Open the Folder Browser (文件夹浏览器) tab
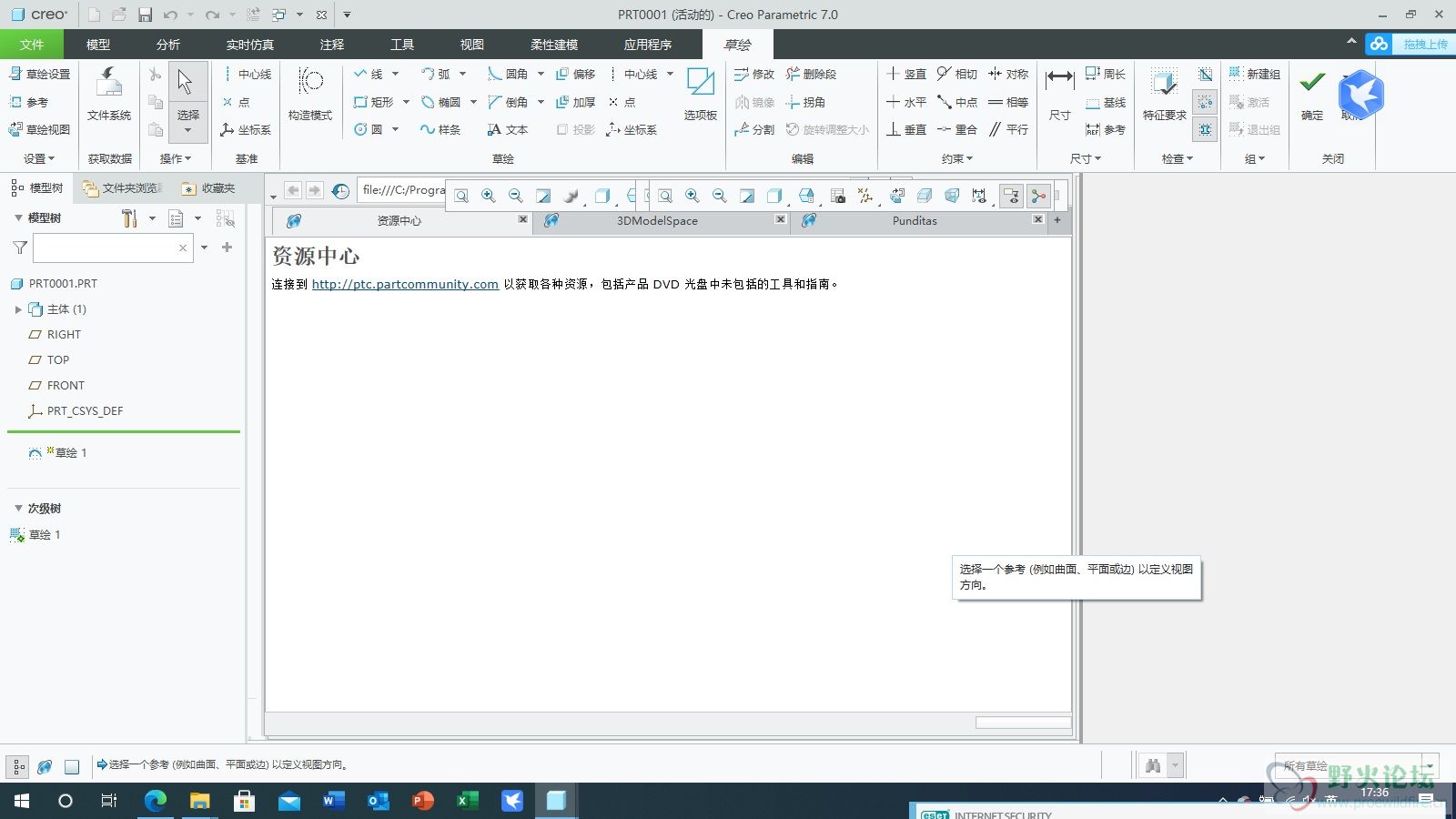 (x=123, y=187)
